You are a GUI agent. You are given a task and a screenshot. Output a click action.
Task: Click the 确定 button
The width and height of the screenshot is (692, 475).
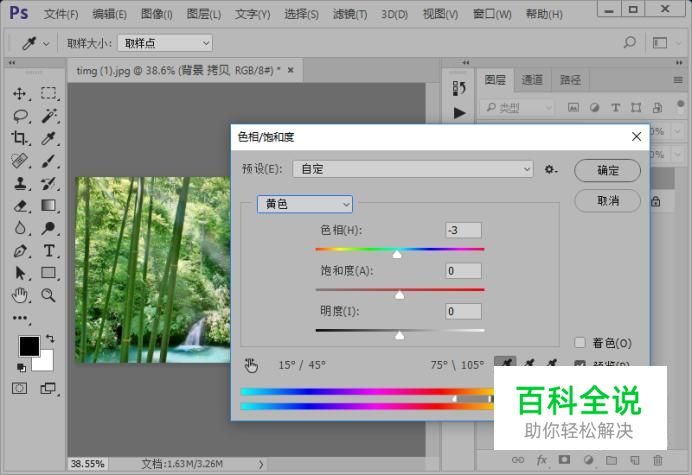tap(607, 170)
